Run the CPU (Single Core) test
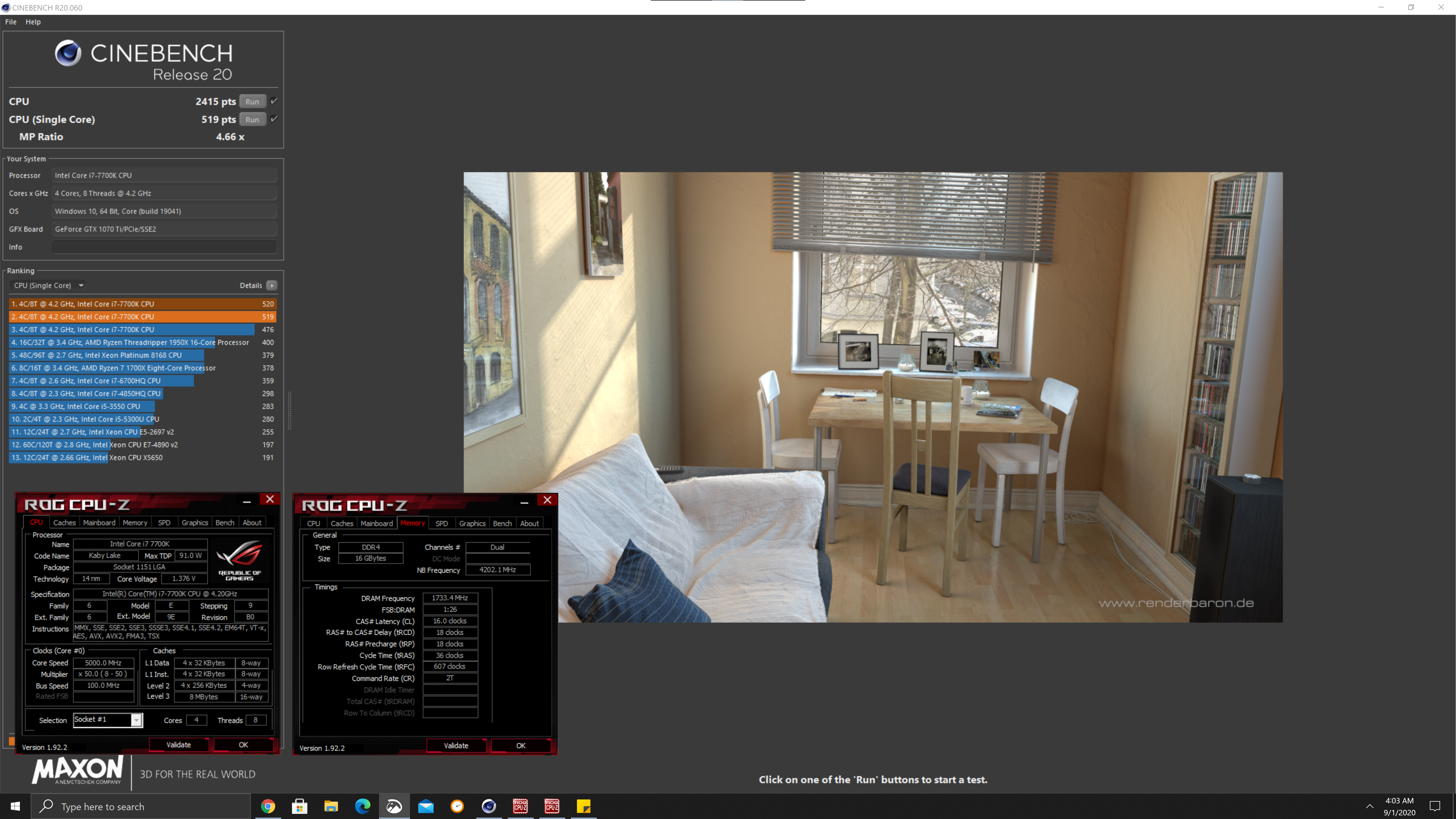Image resolution: width=1456 pixels, height=819 pixels. (x=252, y=119)
